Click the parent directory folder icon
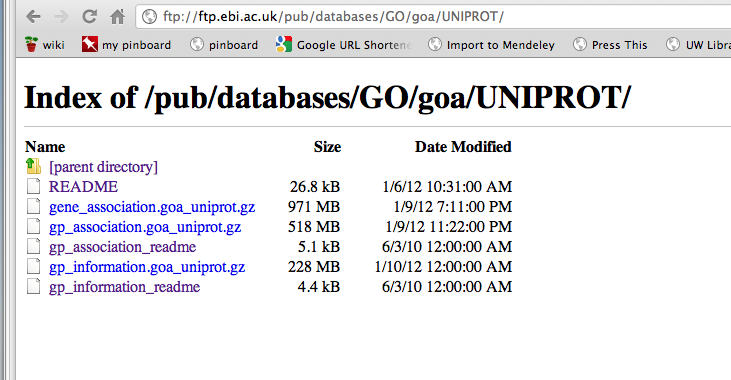Viewport: 731px width, 380px height. [33, 166]
